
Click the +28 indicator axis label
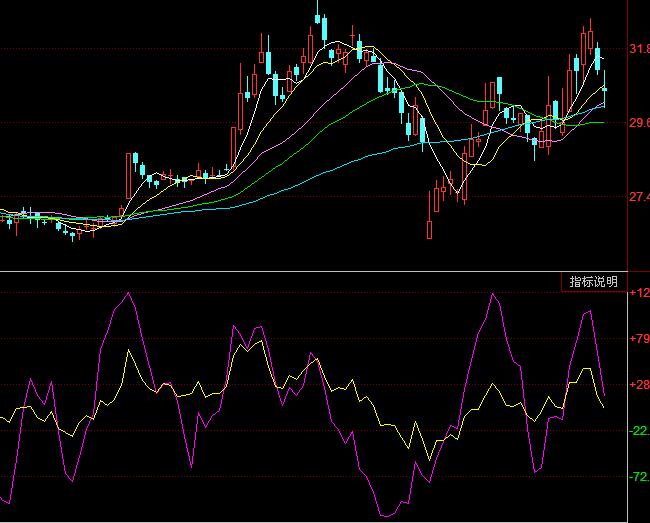(638, 385)
